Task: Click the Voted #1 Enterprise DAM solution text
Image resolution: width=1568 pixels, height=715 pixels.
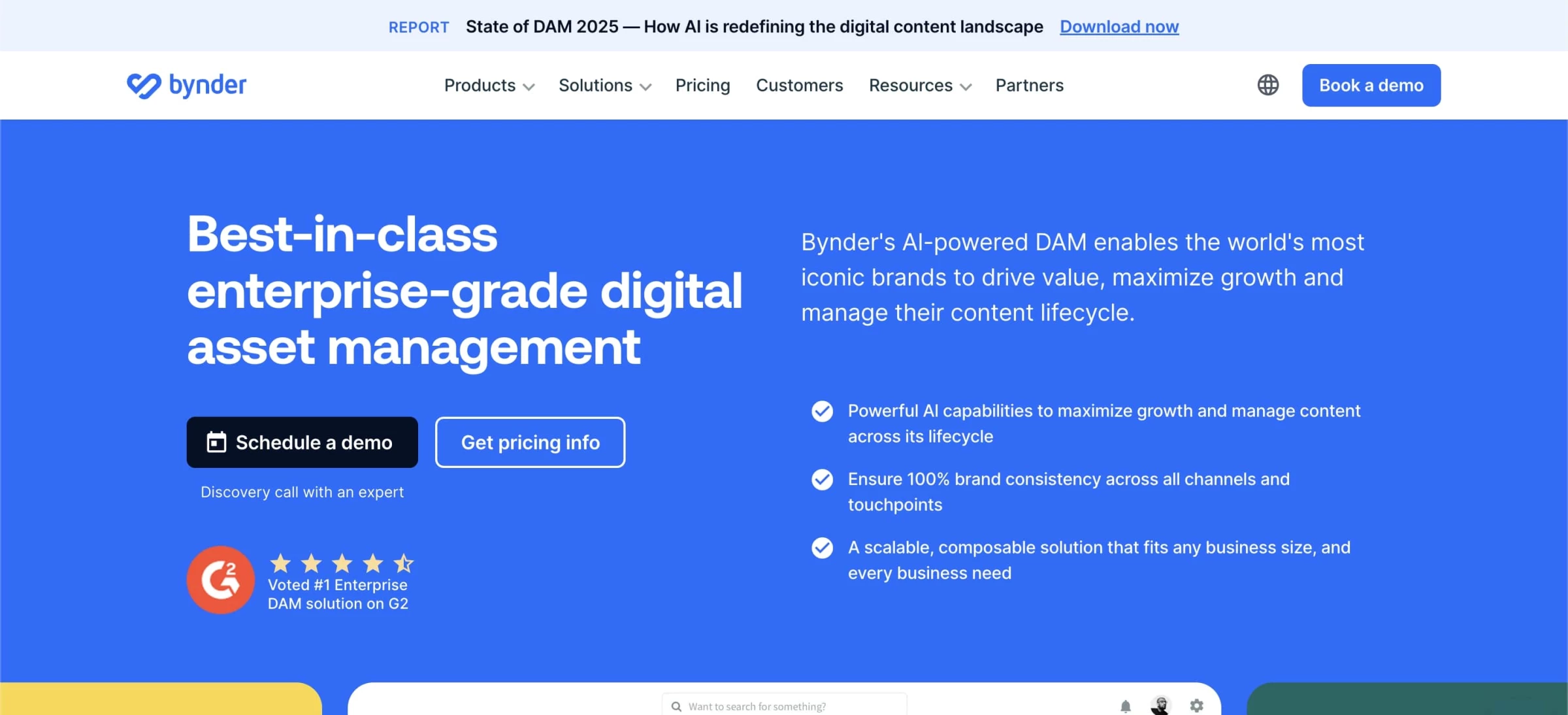Action: tap(338, 594)
